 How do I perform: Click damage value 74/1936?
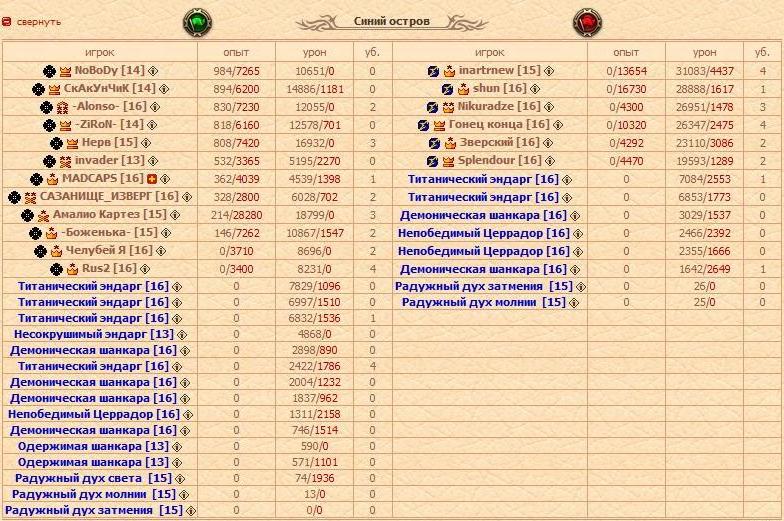click(314, 478)
